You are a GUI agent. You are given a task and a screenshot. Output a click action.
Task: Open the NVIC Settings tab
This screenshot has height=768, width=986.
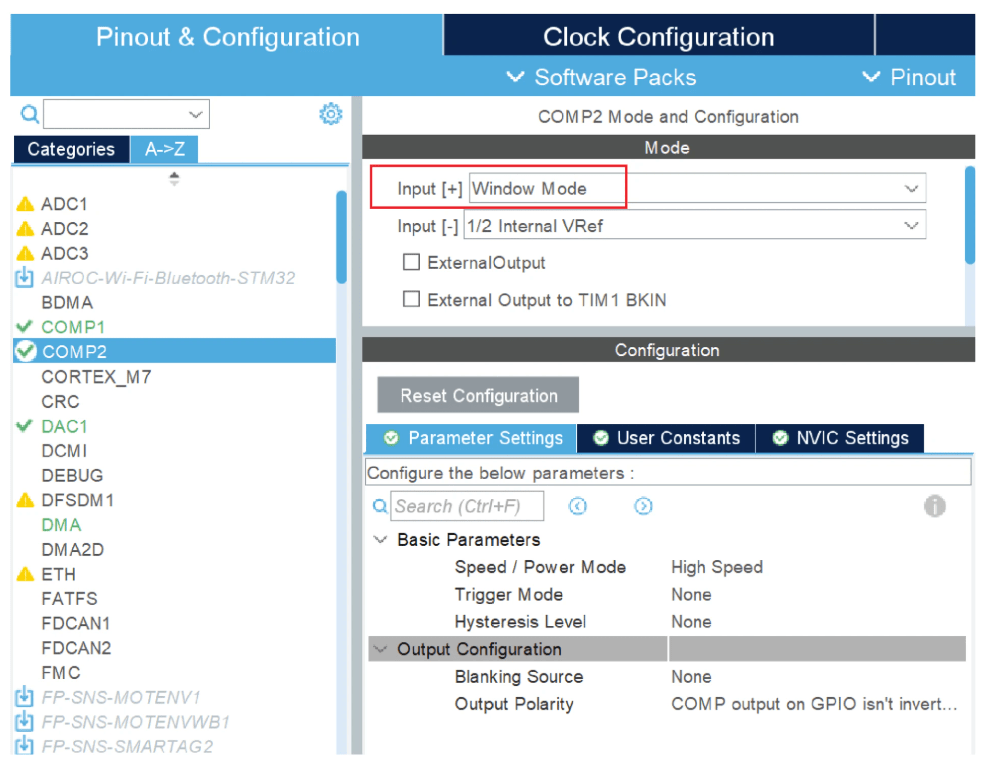click(x=840, y=438)
